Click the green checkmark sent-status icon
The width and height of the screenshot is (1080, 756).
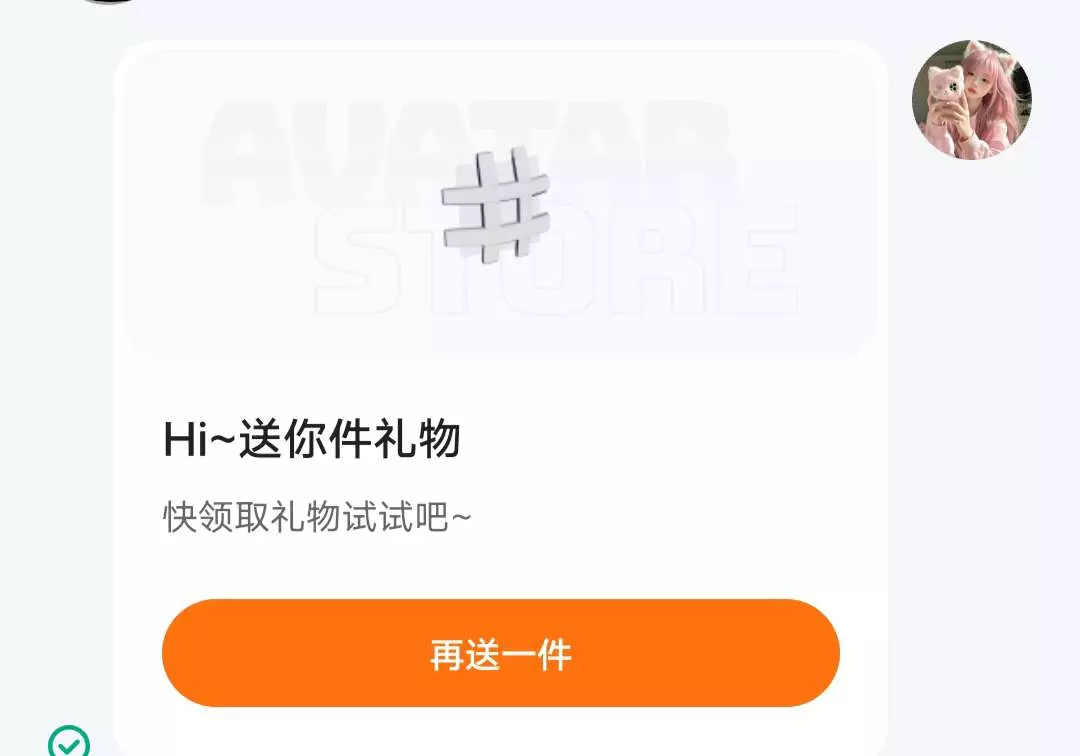68,742
